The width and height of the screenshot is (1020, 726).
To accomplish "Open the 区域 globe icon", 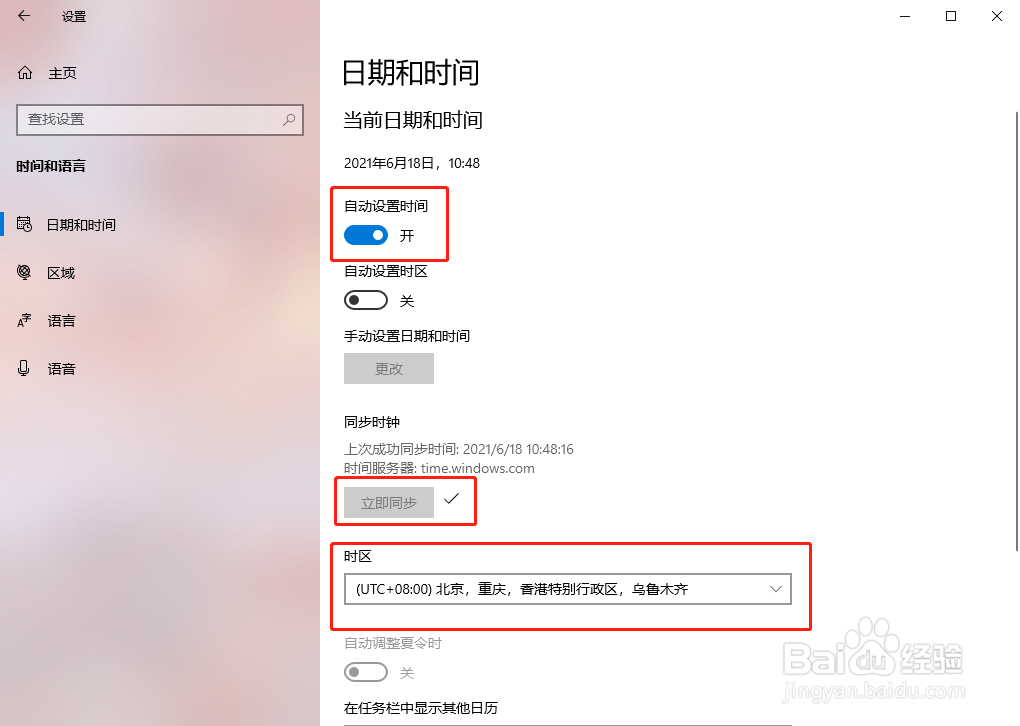I will (24, 273).
